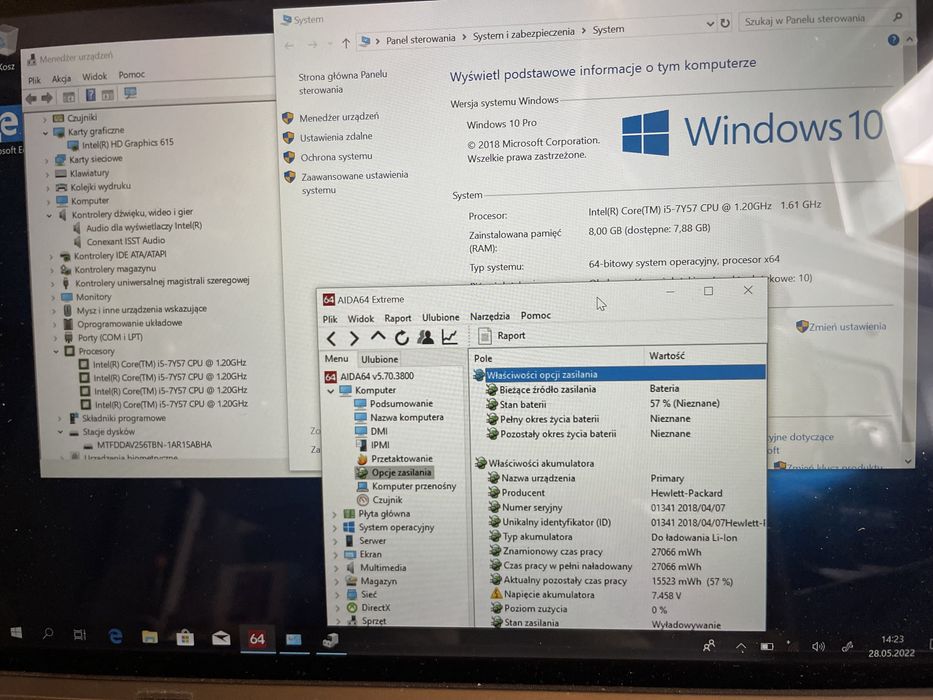Screen dimensions: 933x700
Task: Open the Mail app from the taskbar
Action: (221, 639)
